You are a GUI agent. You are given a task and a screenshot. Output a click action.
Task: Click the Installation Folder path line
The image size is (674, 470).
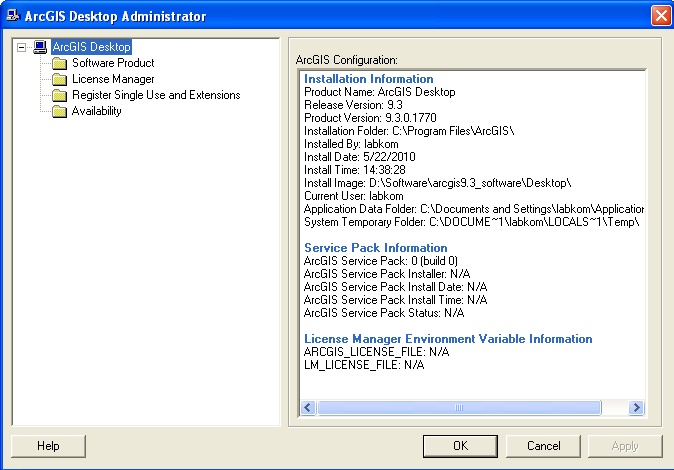[x=409, y=131]
